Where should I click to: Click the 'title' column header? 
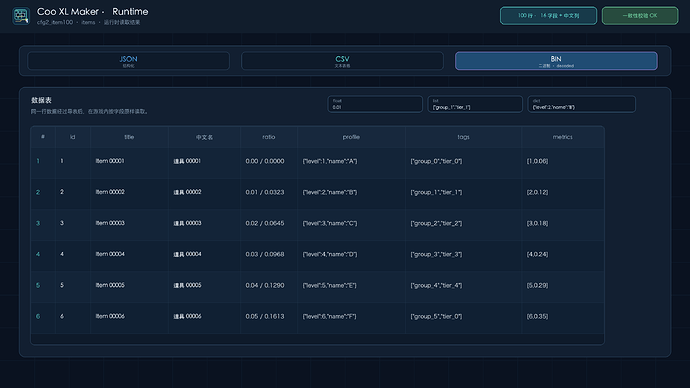pyautogui.click(x=129, y=137)
